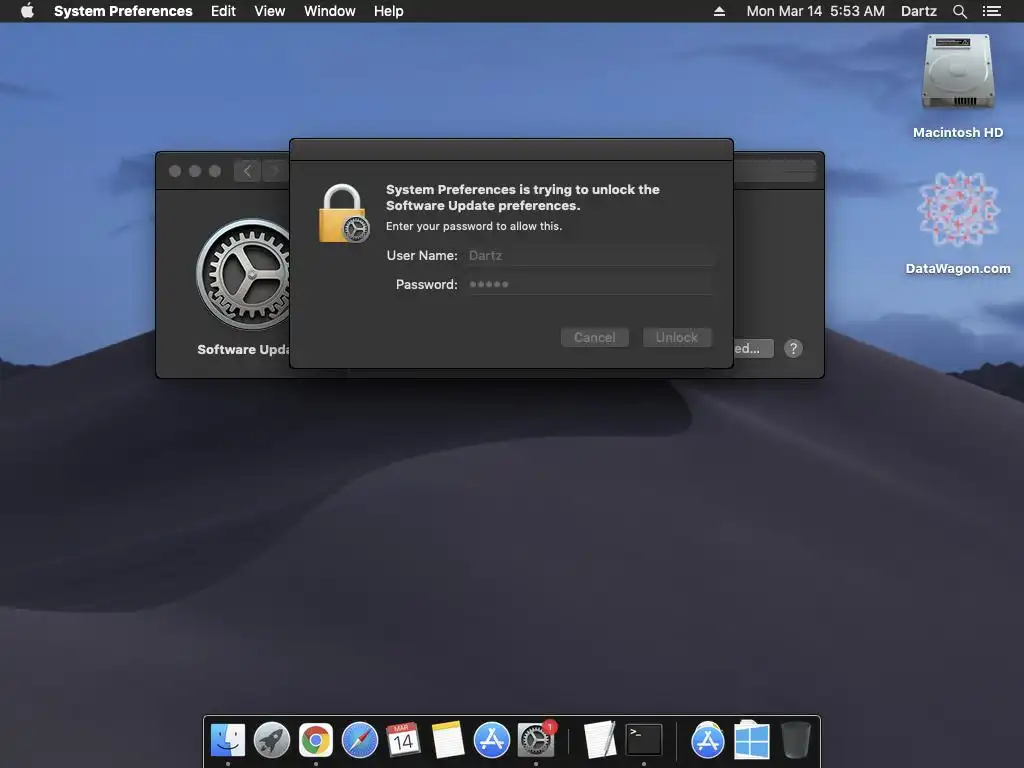
Task: Click the Software Update gear icon
Action: pos(243,274)
